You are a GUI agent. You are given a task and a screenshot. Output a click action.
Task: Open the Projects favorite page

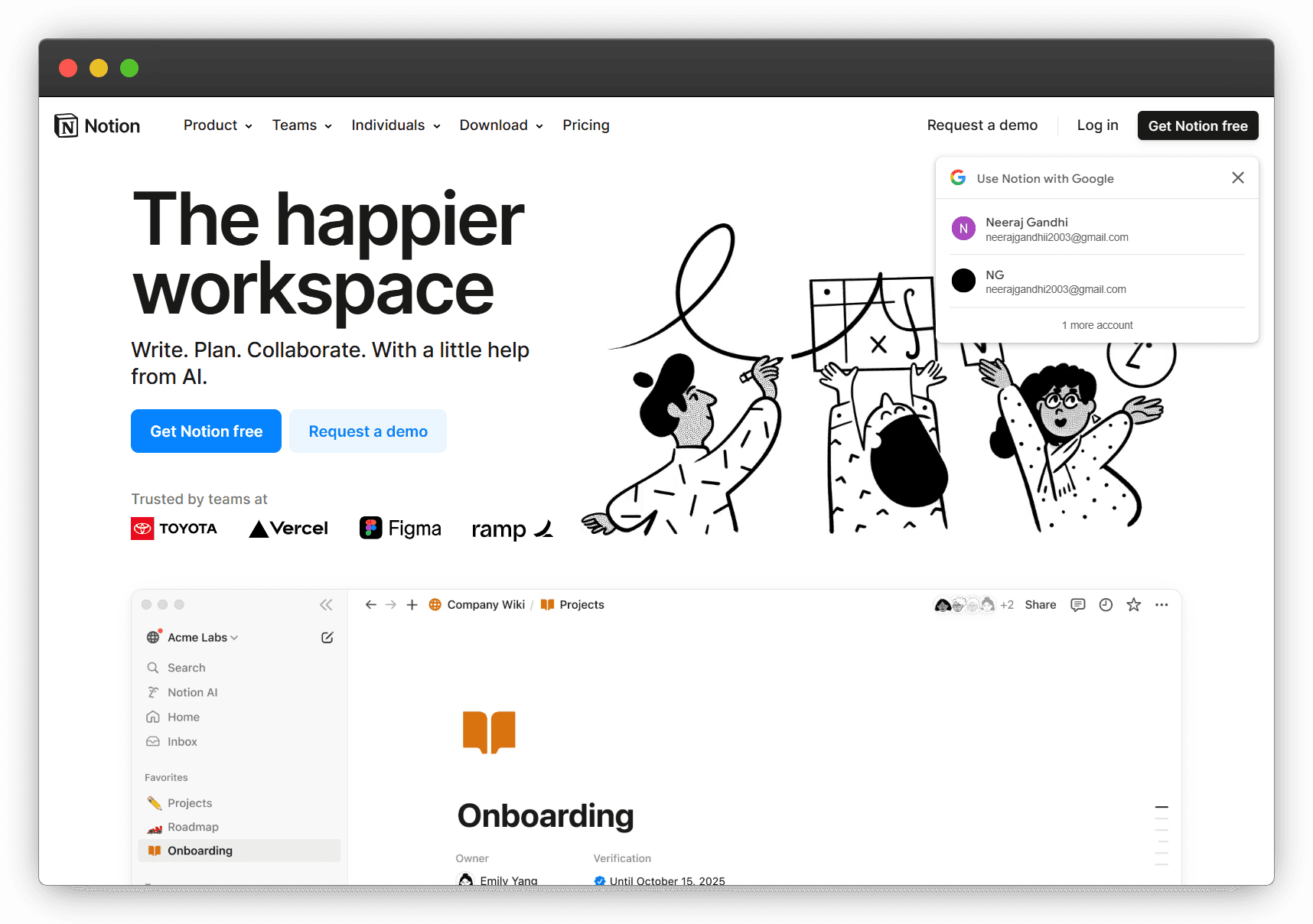239,803
